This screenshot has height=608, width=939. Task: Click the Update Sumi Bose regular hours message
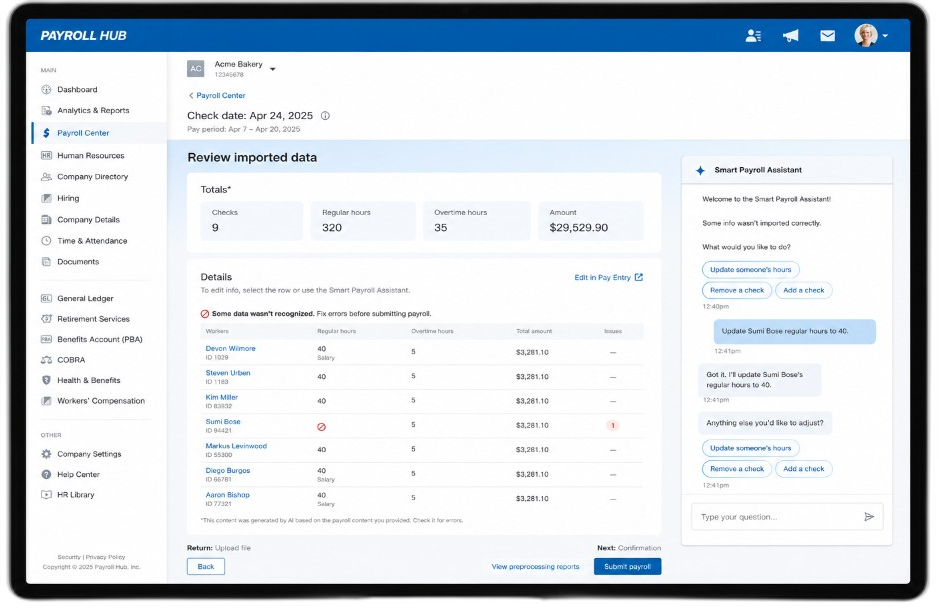(x=794, y=331)
